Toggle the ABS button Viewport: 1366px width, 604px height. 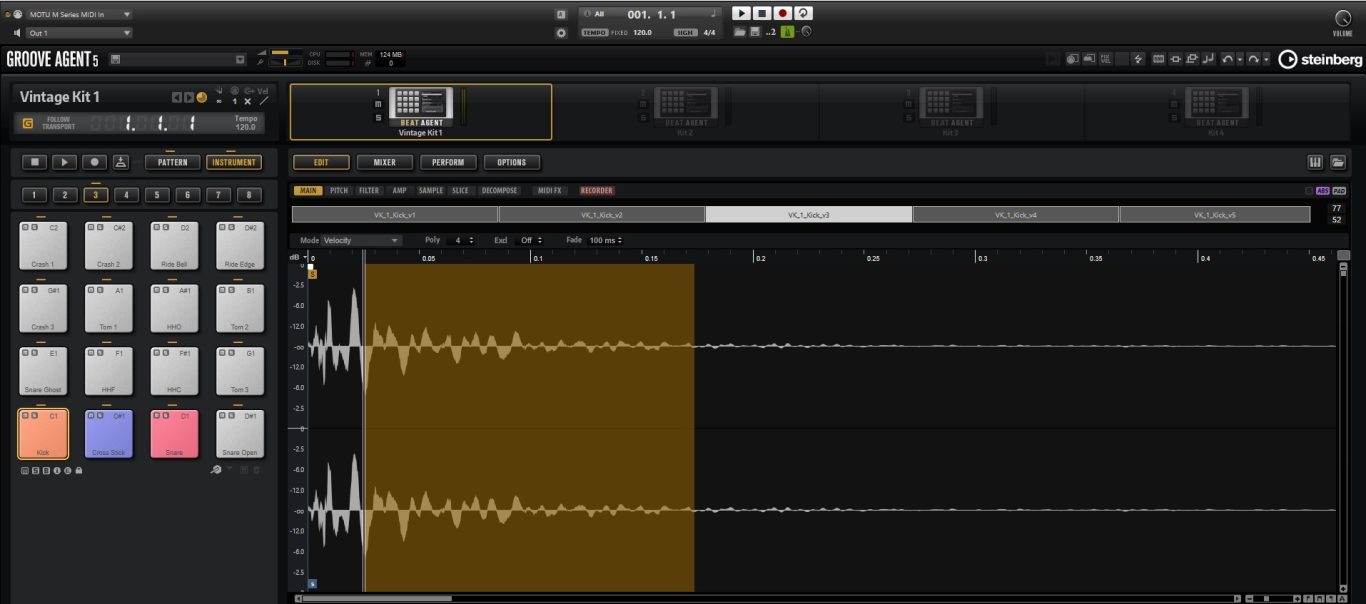tap(1323, 190)
